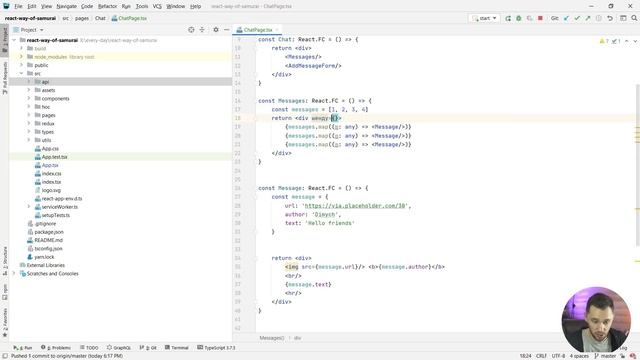Click the placeholder.com URL link in code
The image size is (640, 360).
356,206
